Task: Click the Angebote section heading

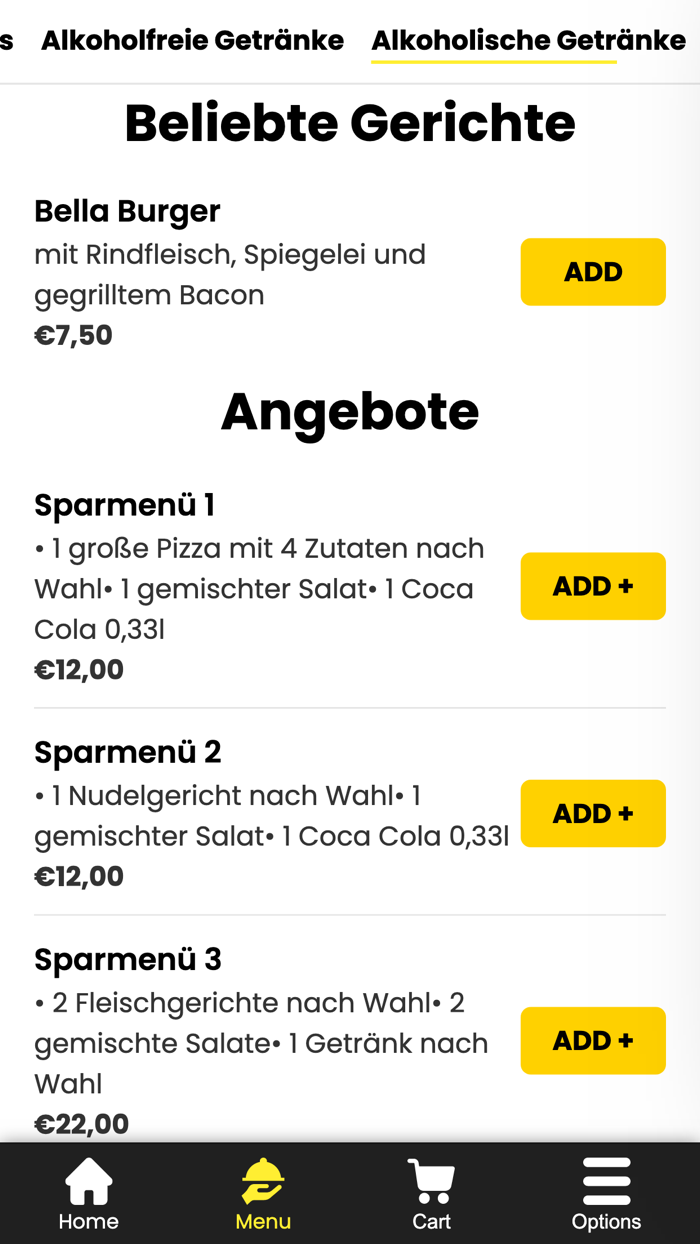Action: (x=349, y=410)
